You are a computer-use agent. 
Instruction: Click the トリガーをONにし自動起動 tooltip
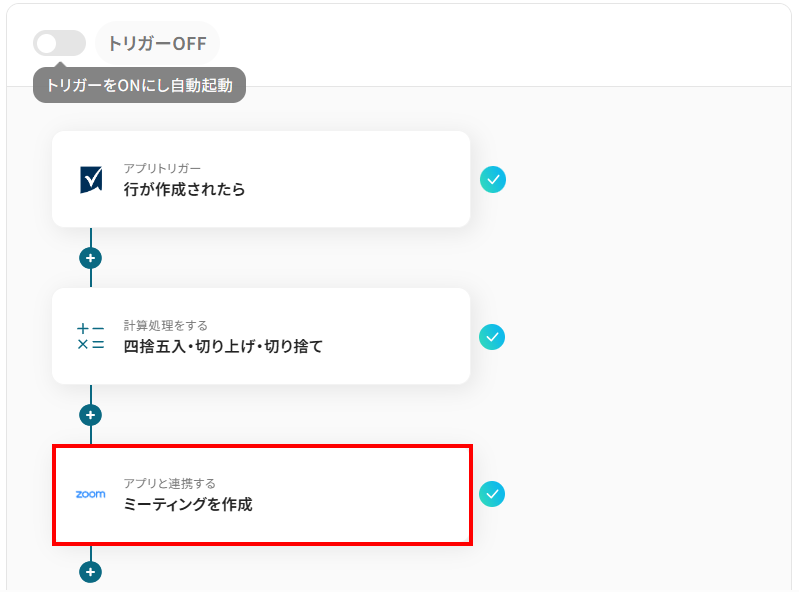click(x=139, y=86)
